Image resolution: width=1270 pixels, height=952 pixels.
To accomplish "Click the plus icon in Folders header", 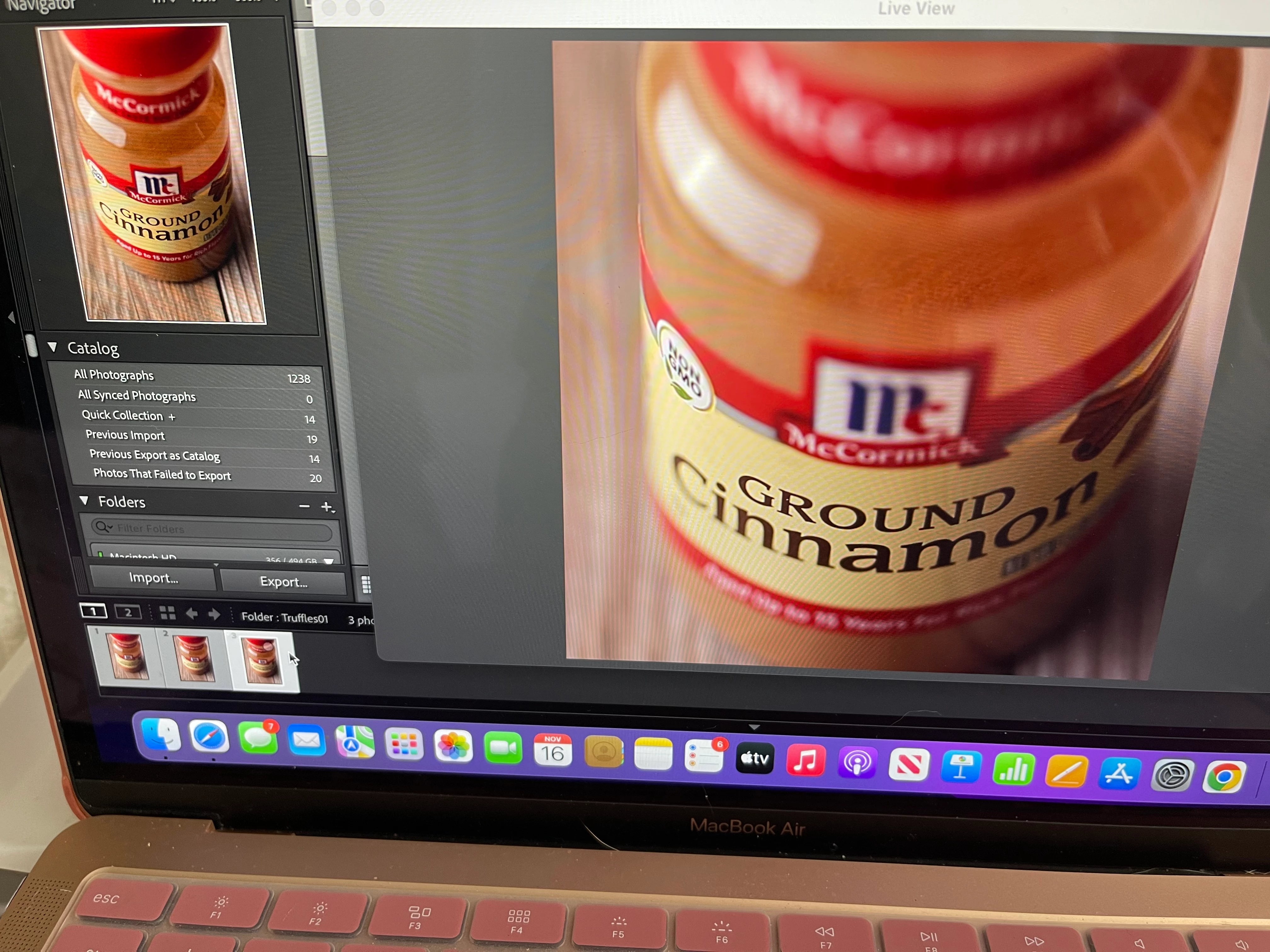I will coord(327,507).
